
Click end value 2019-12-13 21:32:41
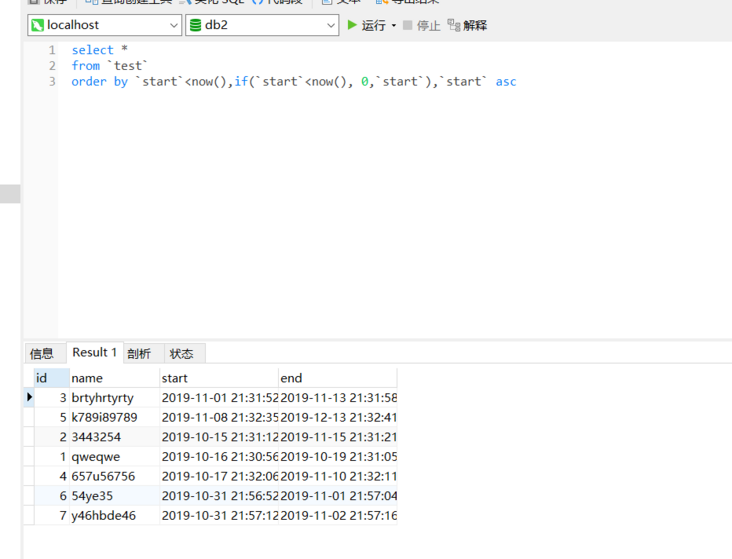point(338,417)
